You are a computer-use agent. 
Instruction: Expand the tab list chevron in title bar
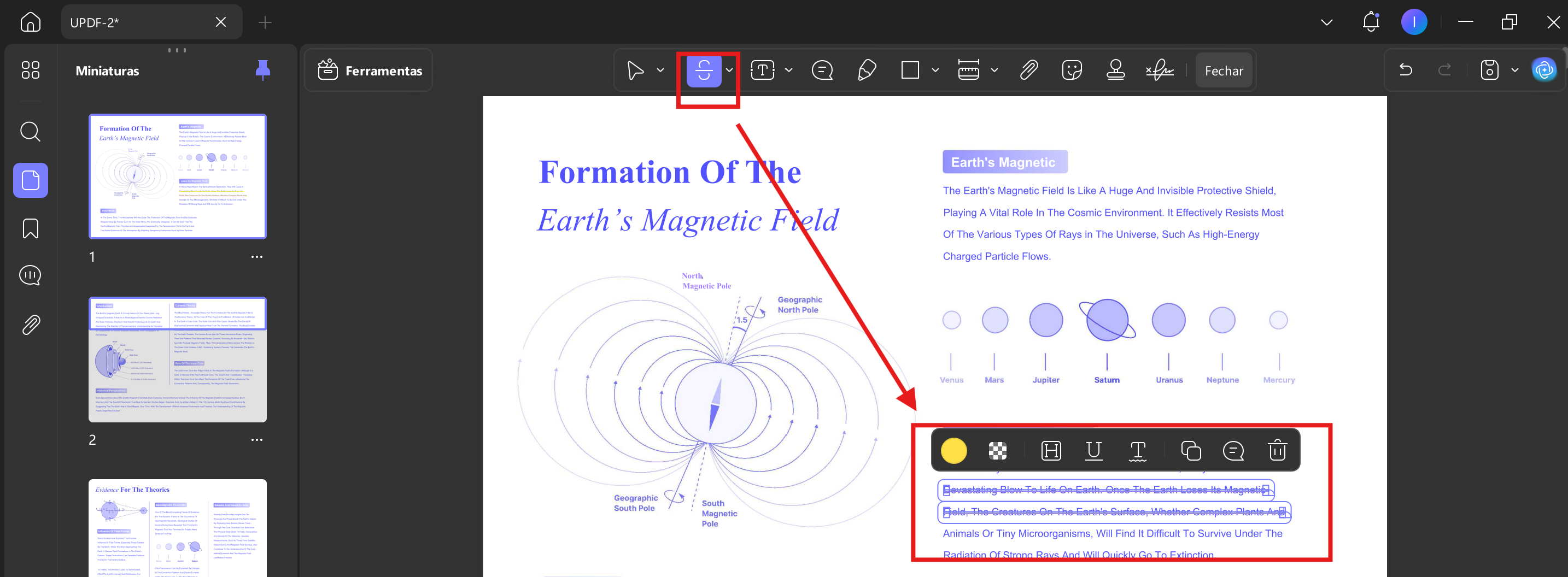(x=1327, y=22)
